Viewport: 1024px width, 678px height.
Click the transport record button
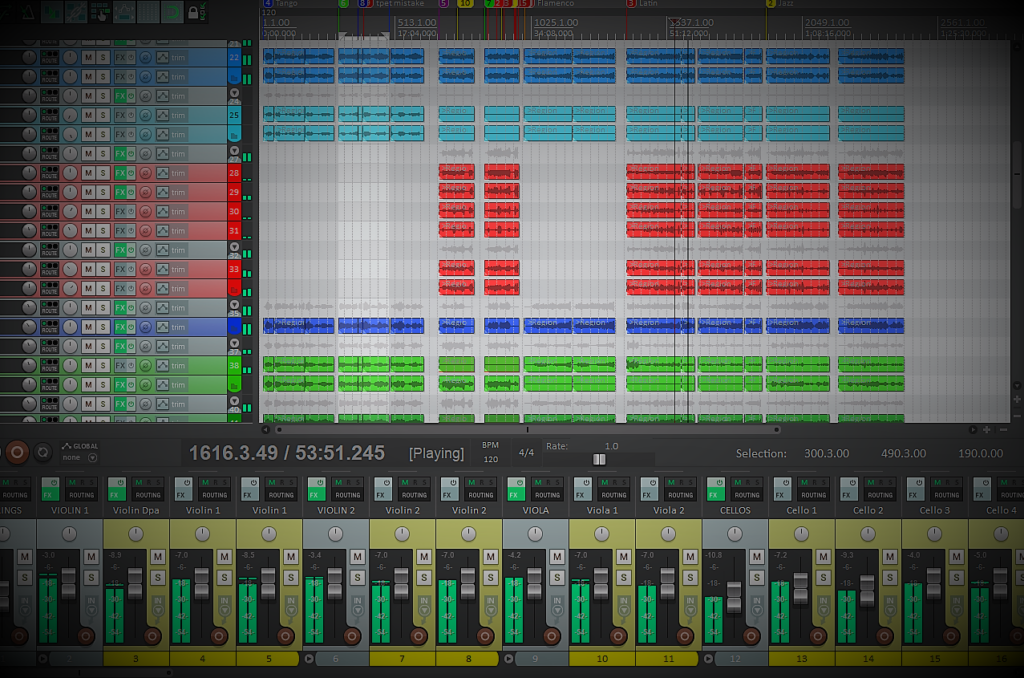(16, 453)
